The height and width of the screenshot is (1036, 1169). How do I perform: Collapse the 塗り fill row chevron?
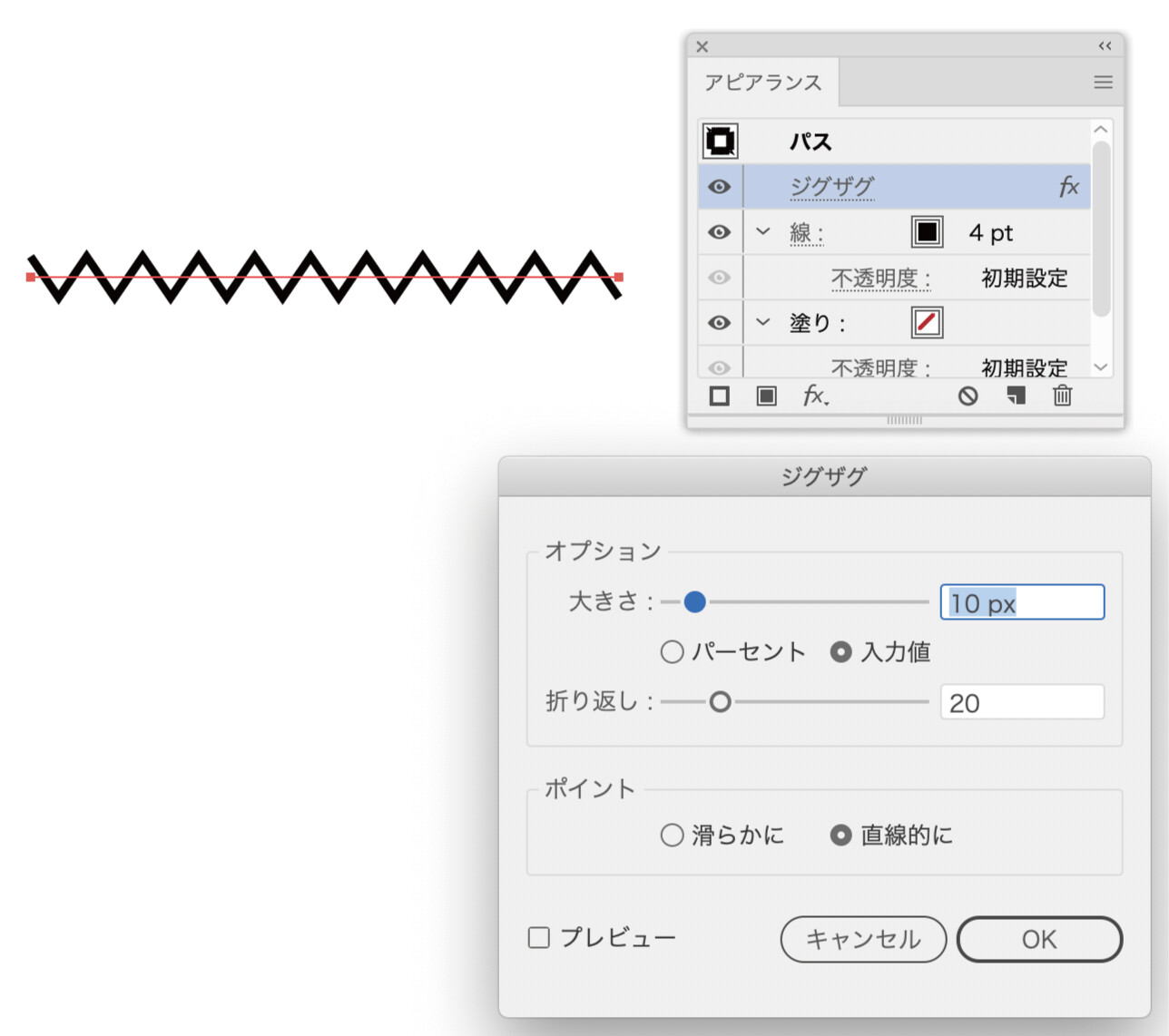(763, 323)
